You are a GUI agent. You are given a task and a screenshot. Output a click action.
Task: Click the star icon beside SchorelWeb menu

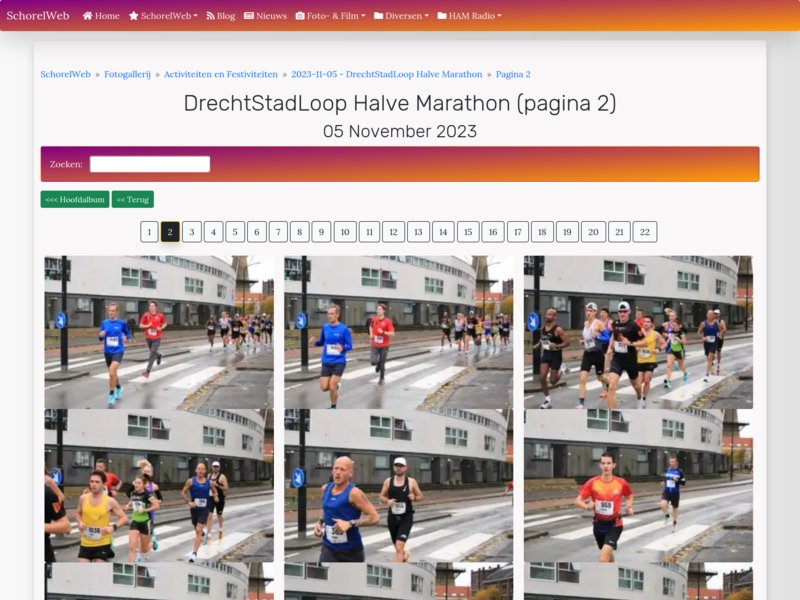click(x=134, y=16)
